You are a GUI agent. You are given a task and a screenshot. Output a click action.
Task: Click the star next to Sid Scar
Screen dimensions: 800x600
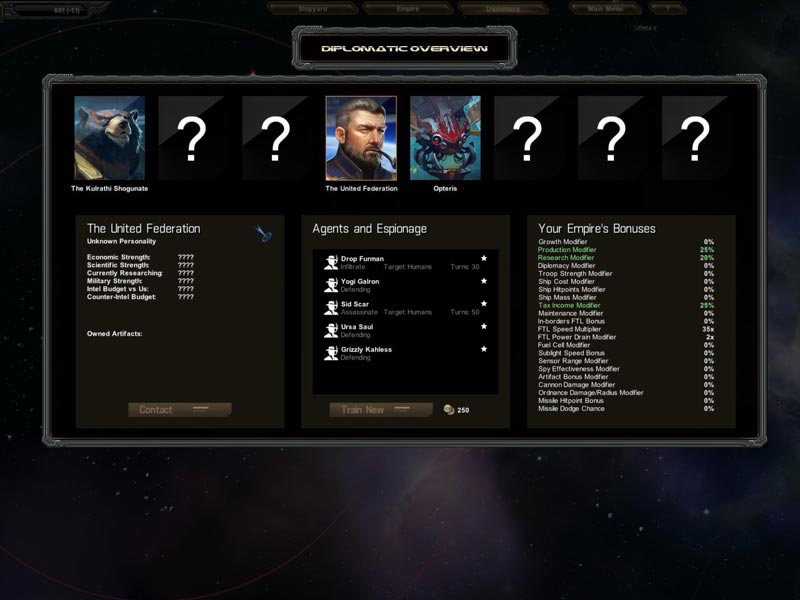pos(484,304)
